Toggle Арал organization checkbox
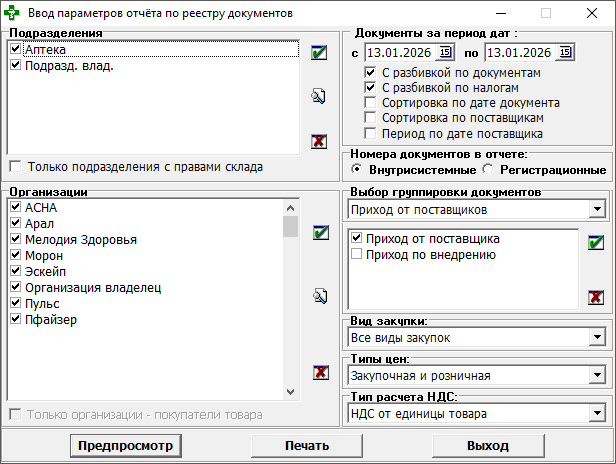This screenshot has width=616, height=464. [x=15, y=223]
